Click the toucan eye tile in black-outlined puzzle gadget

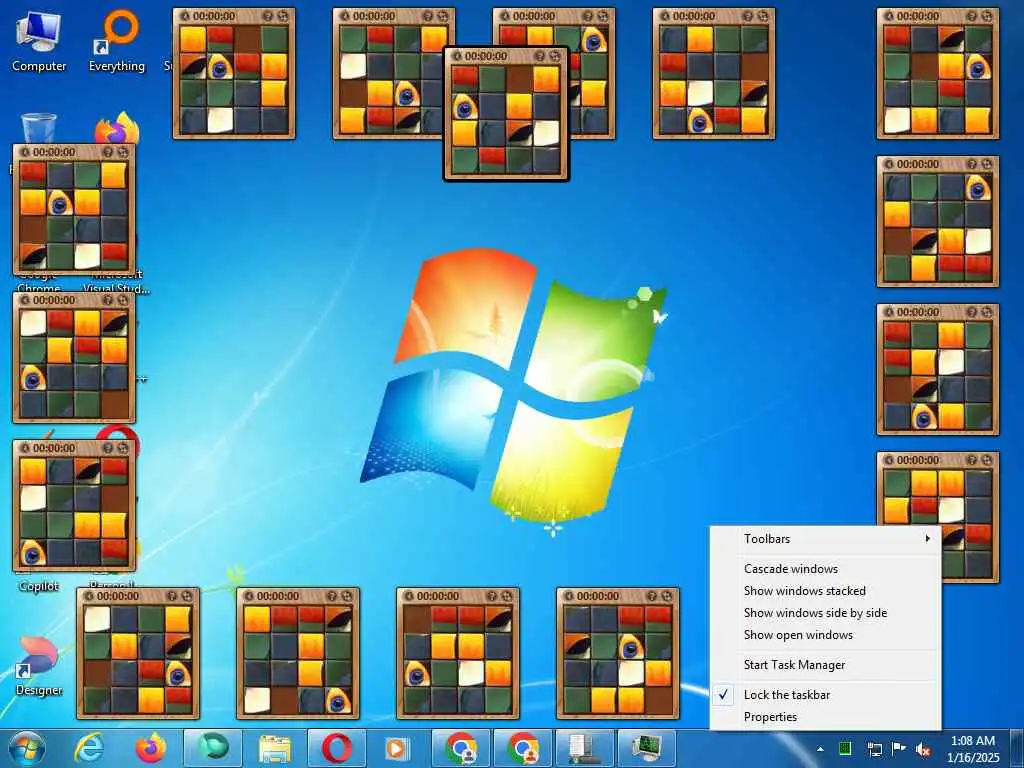click(x=465, y=106)
